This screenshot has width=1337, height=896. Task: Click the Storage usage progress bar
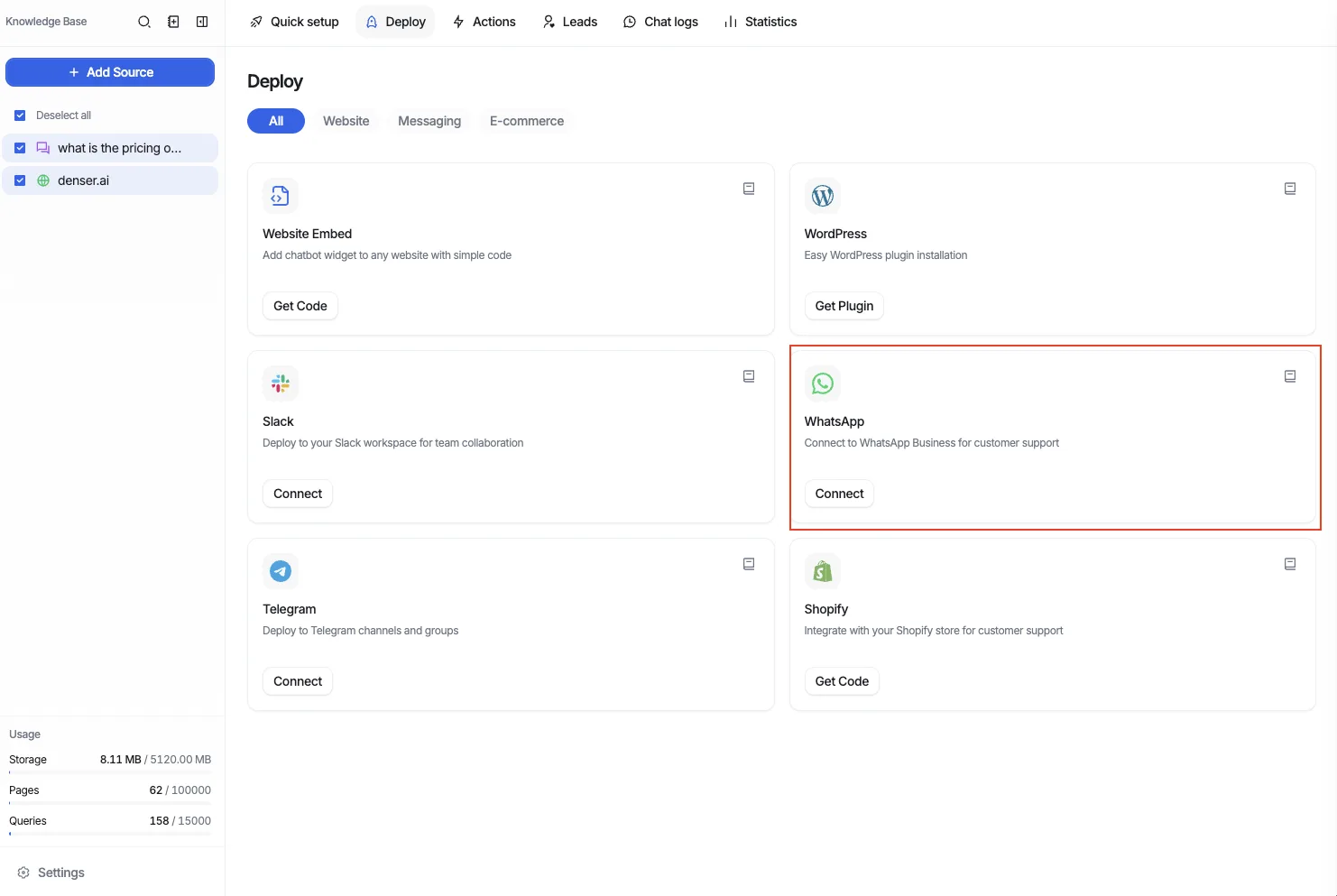pyautogui.click(x=110, y=772)
